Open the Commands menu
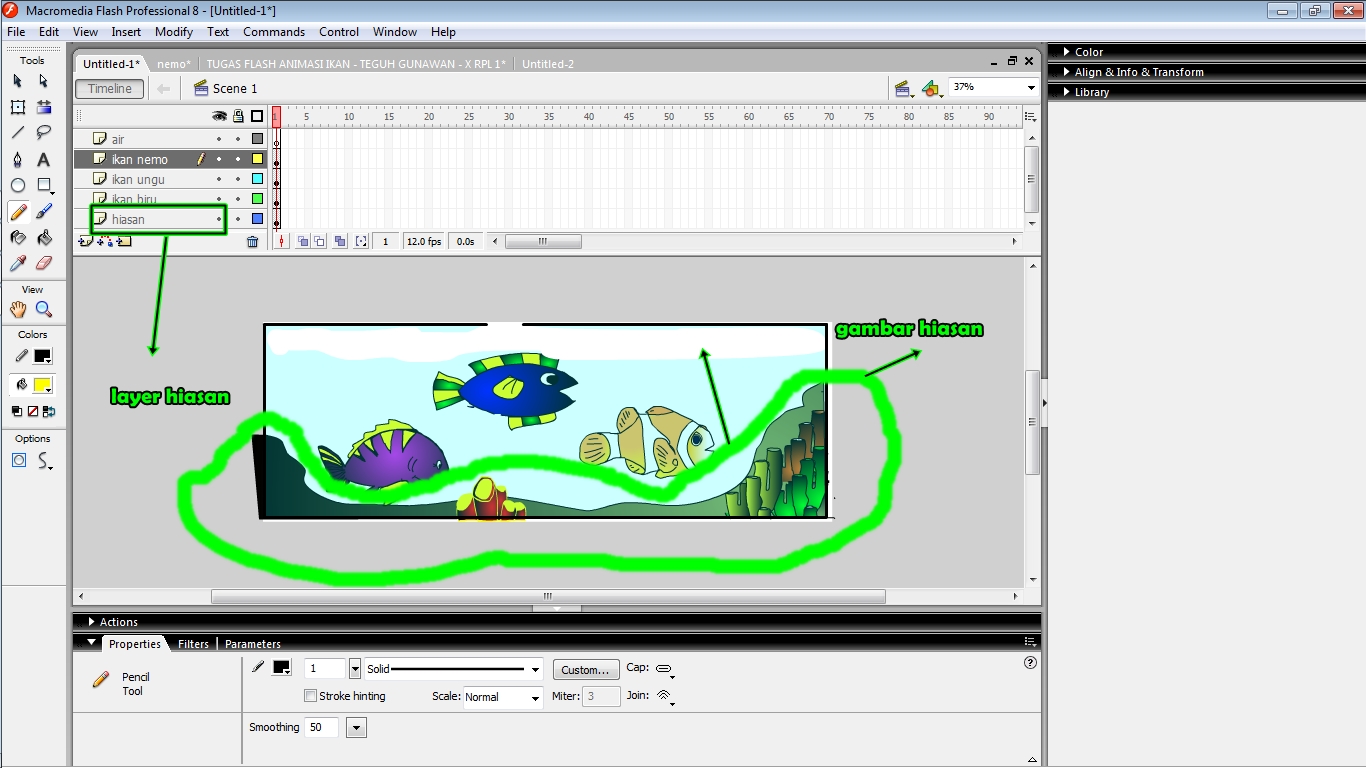Screen dimensions: 1366x768 pos(274,32)
